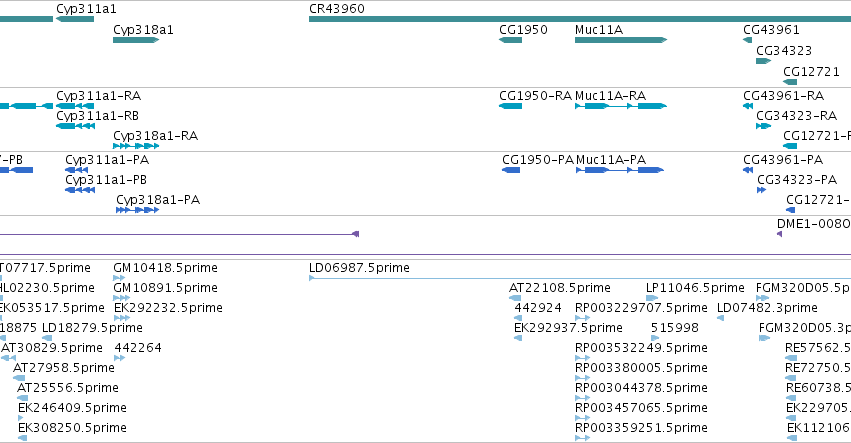Click the Cyp311a1-PA protein glyph

click(x=77, y=170)
